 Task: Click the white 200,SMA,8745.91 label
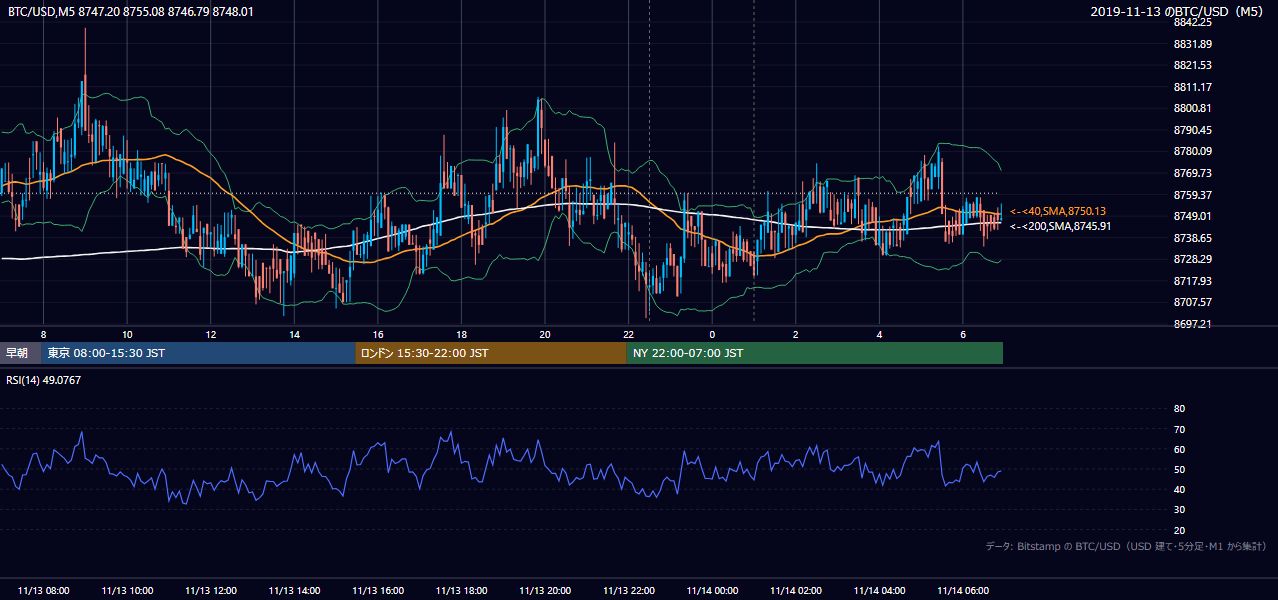point(1060,226)
